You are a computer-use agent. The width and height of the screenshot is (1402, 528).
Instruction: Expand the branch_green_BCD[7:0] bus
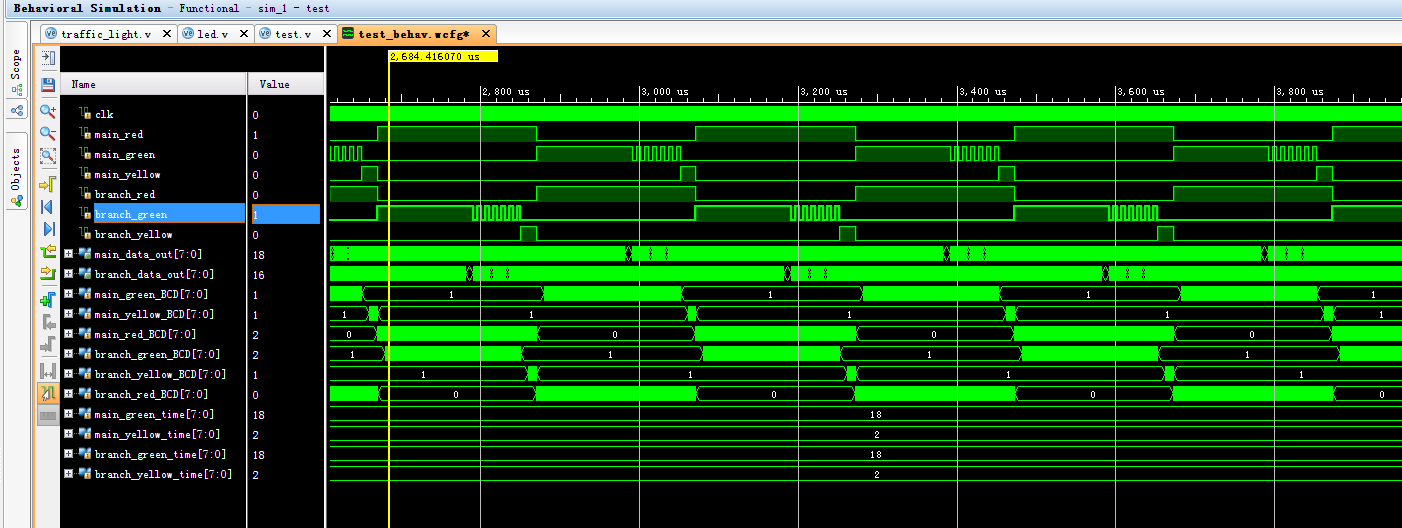pos(69,354)
